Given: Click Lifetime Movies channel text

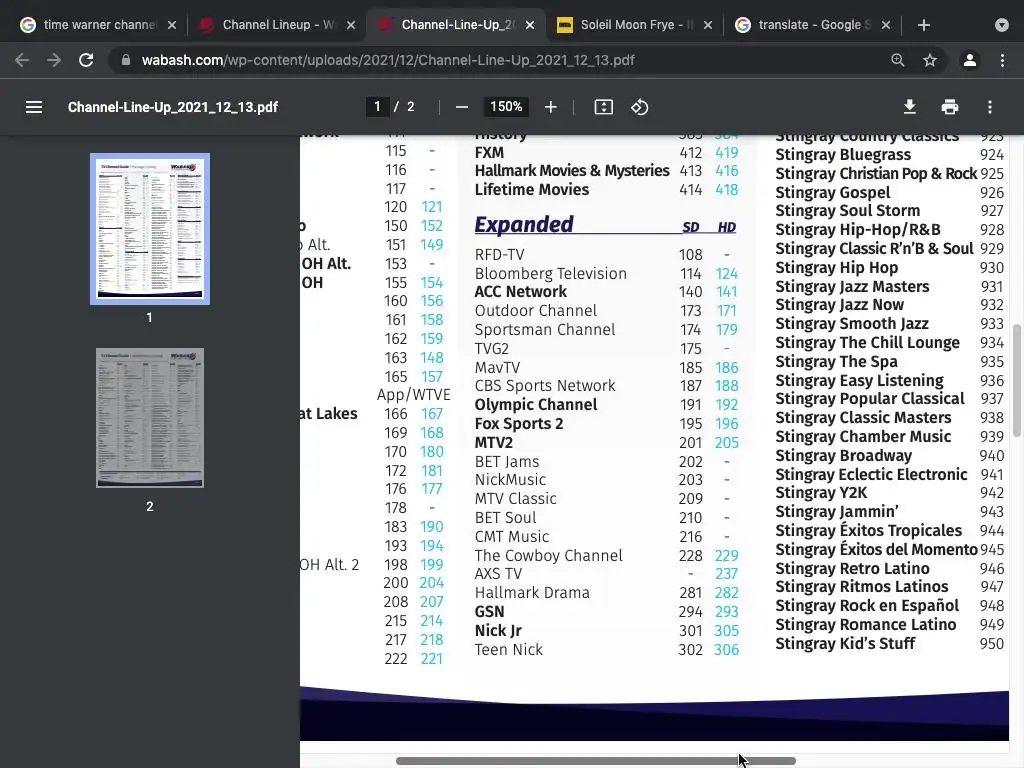Looking at the screenshot, I should tap(532, 189).
